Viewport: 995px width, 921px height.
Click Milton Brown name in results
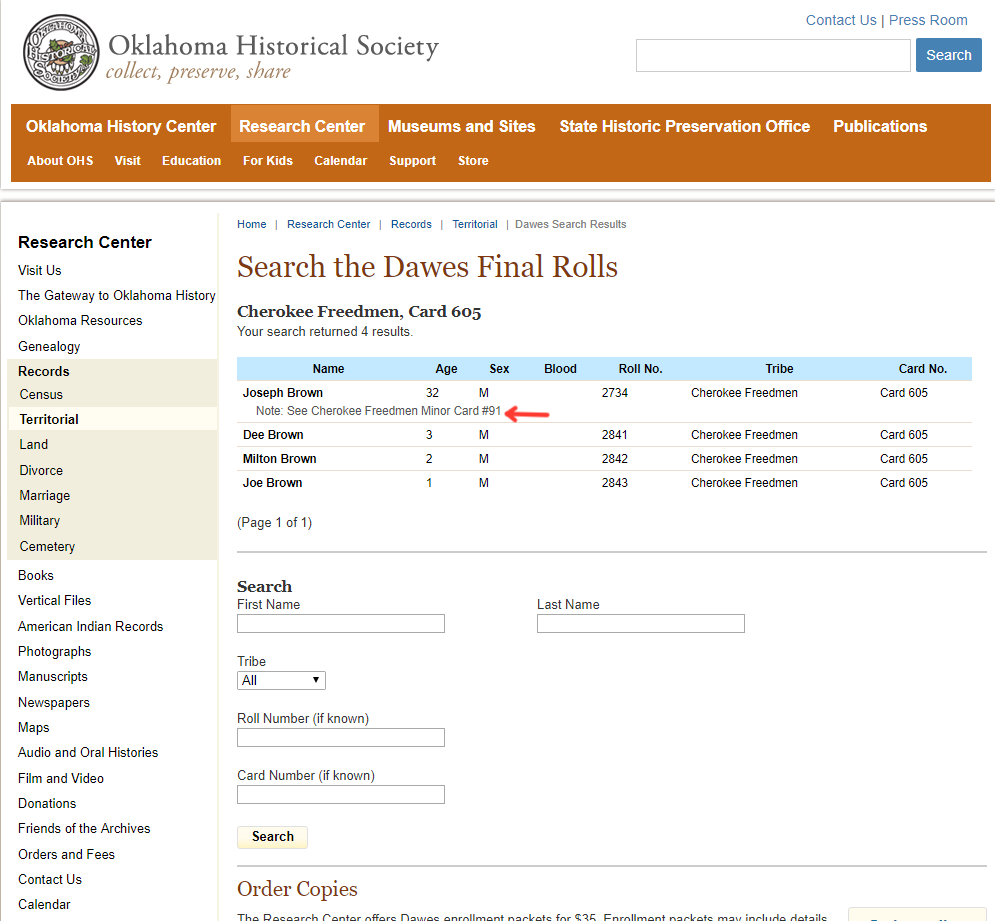(279, 459)
